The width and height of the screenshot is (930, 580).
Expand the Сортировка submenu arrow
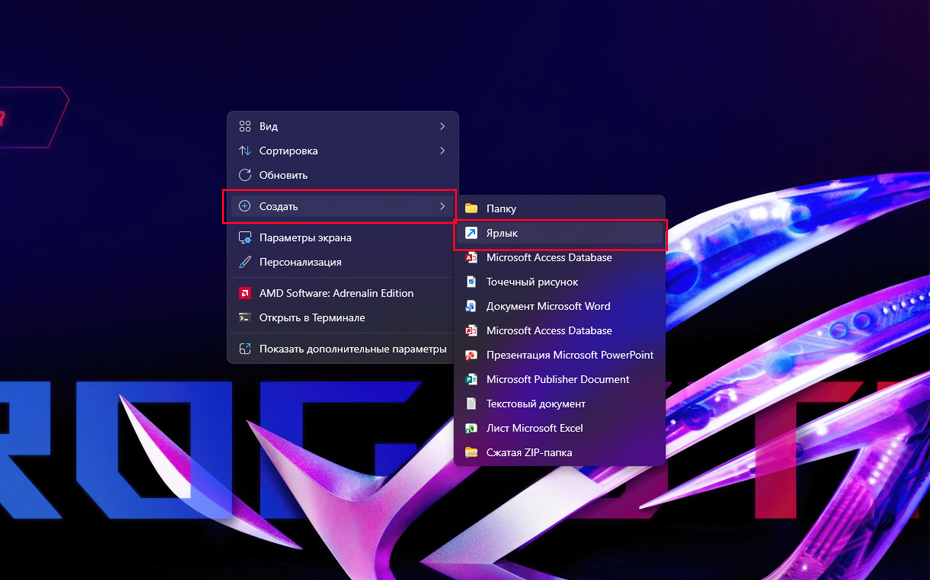point(442,151)
